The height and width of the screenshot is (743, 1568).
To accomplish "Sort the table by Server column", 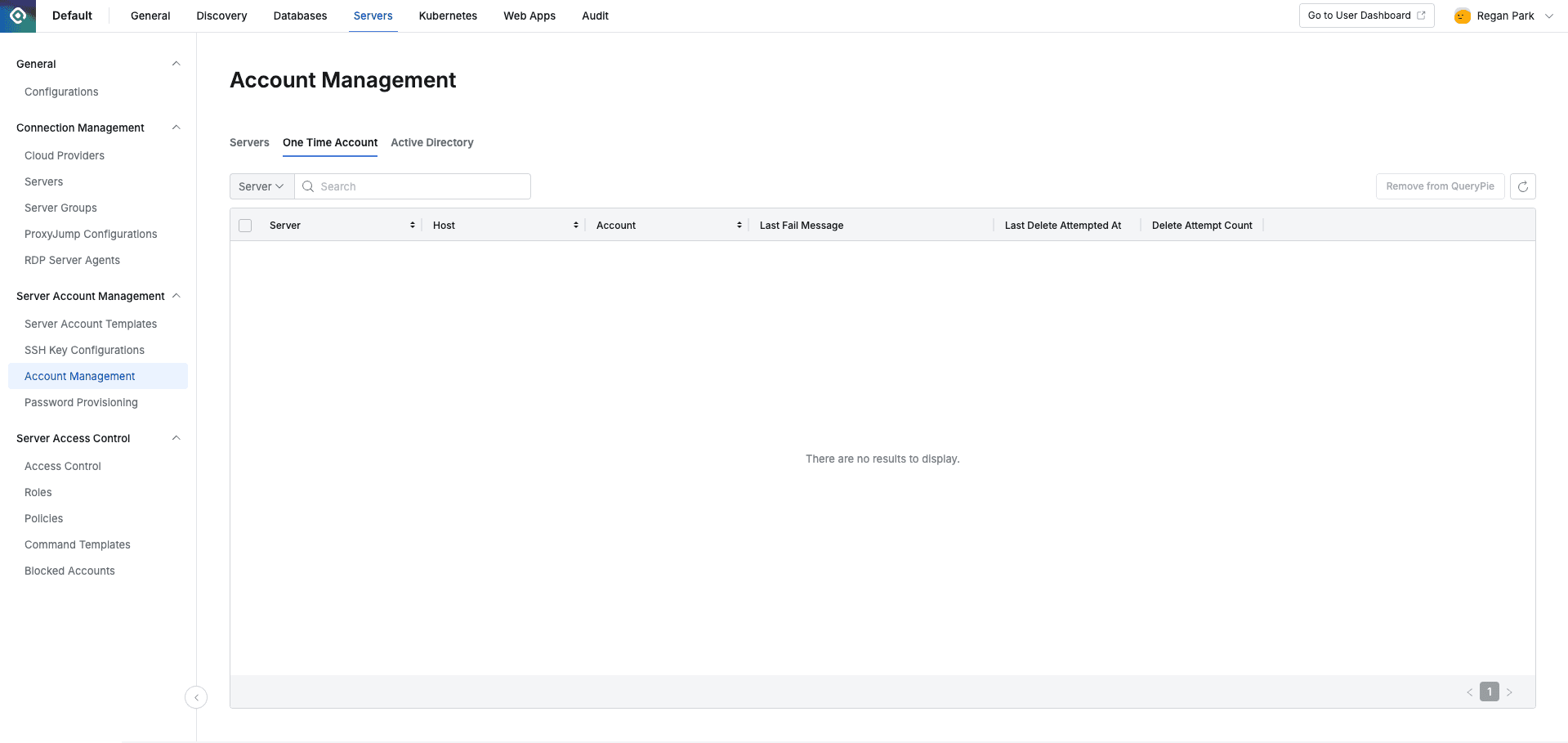I will click(x=412, y=225).
